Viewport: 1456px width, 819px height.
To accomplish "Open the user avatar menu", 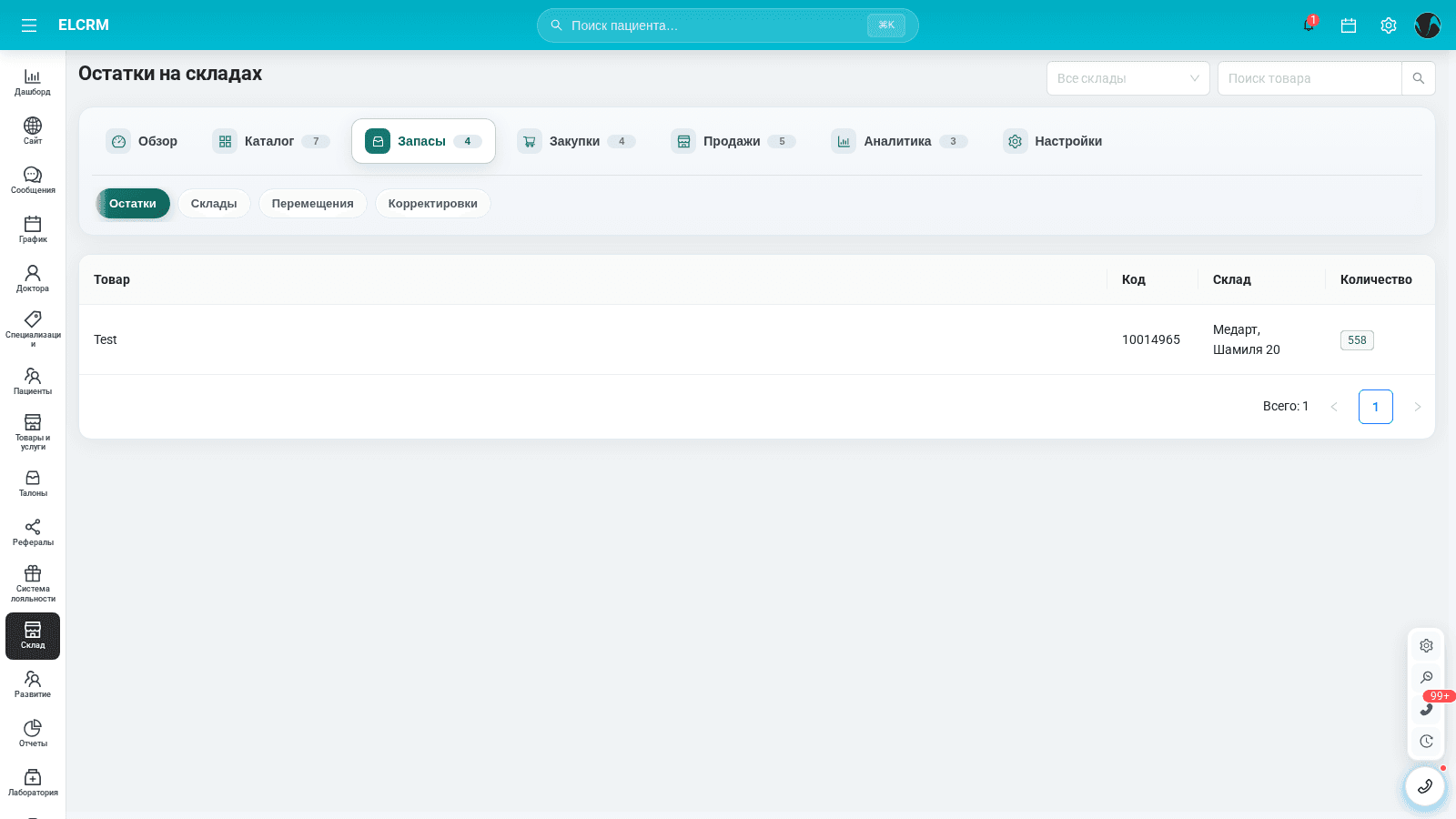I will point(1428,25).
